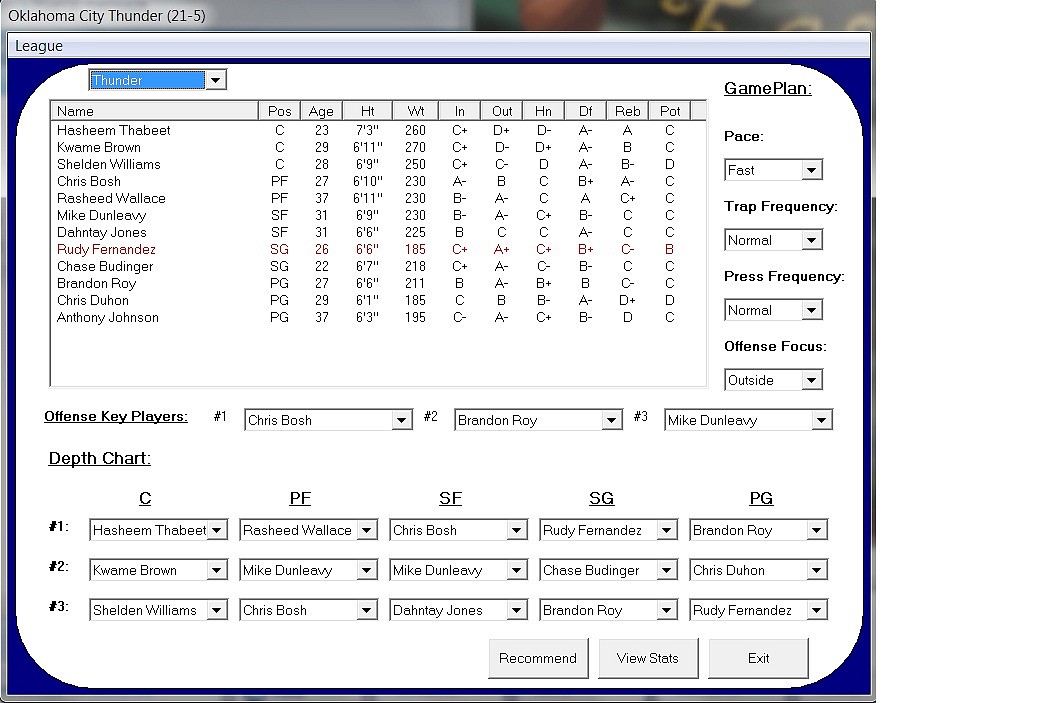Open the #2 PG dropdown, Chris Duhon
Viewport: 1060px width, 703px height.
click(758, 570)
